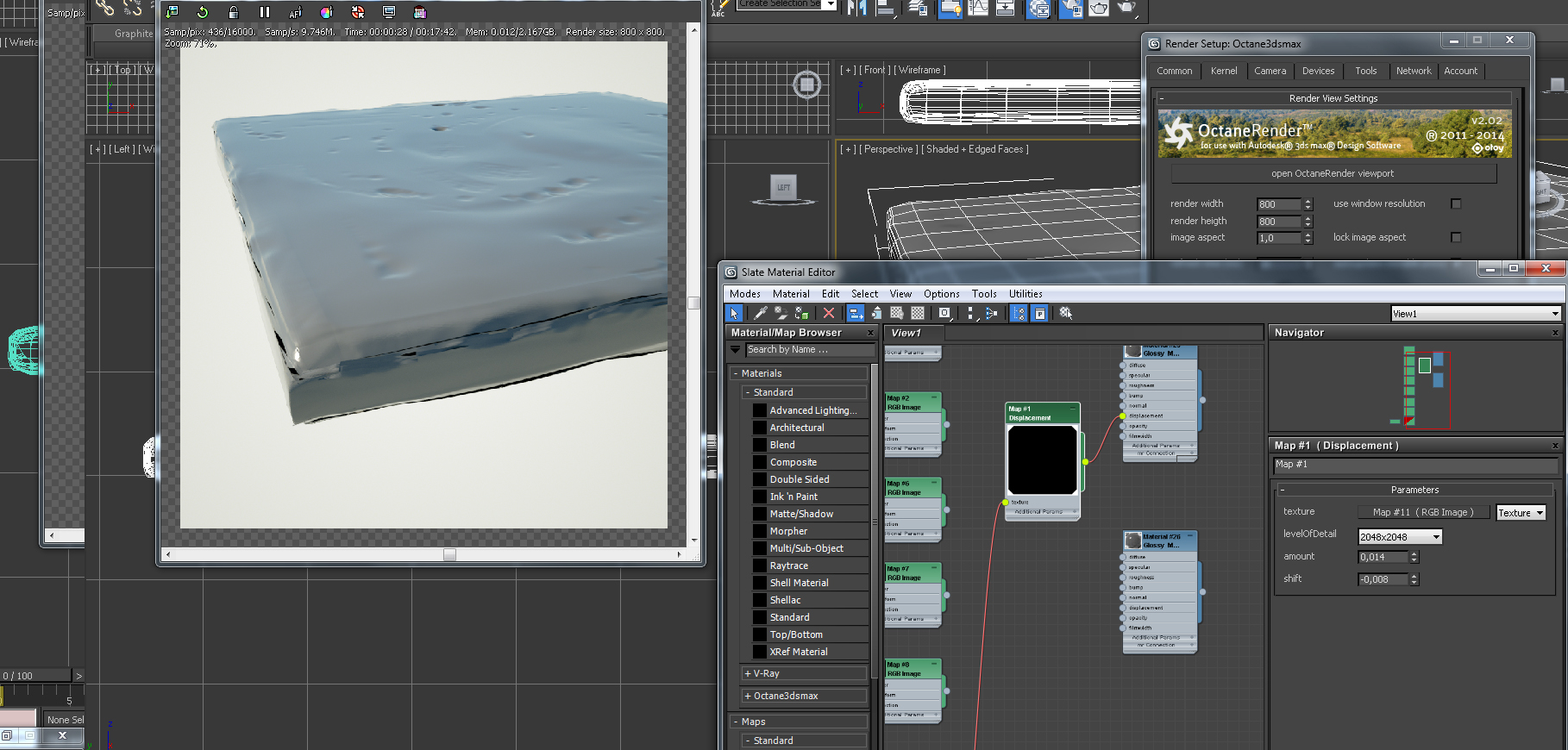Click the Search by Name field
1568x750 pixels.
[809, 350]
